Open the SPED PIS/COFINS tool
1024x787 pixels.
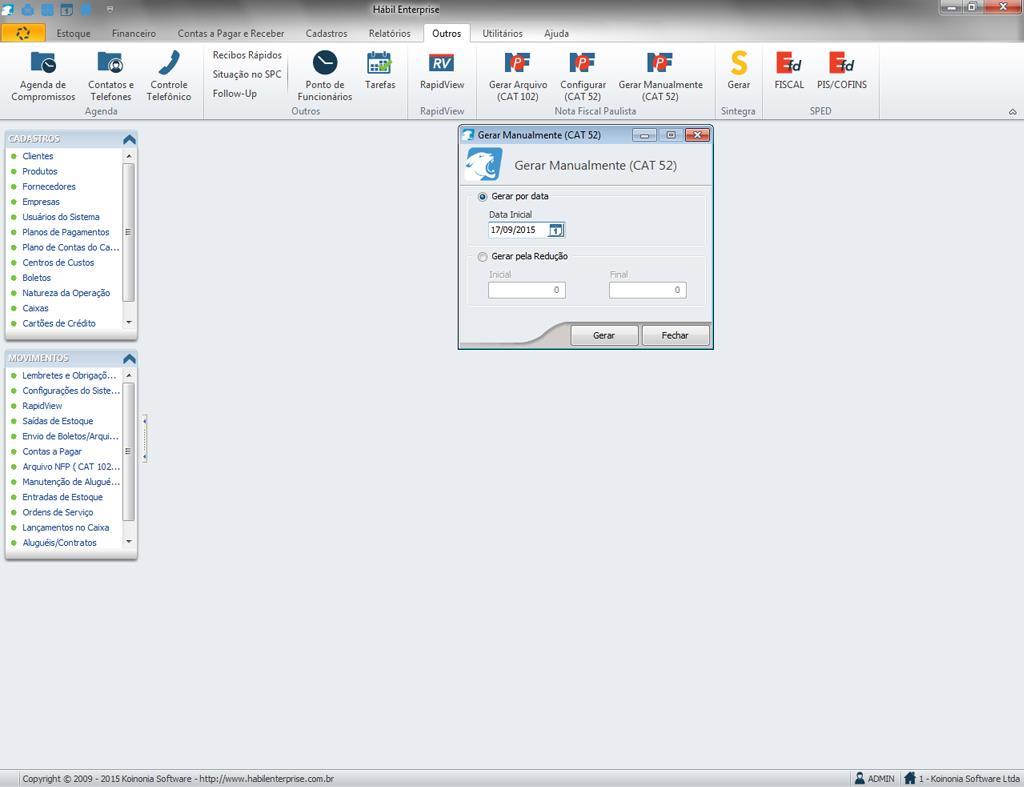(842, 70)
